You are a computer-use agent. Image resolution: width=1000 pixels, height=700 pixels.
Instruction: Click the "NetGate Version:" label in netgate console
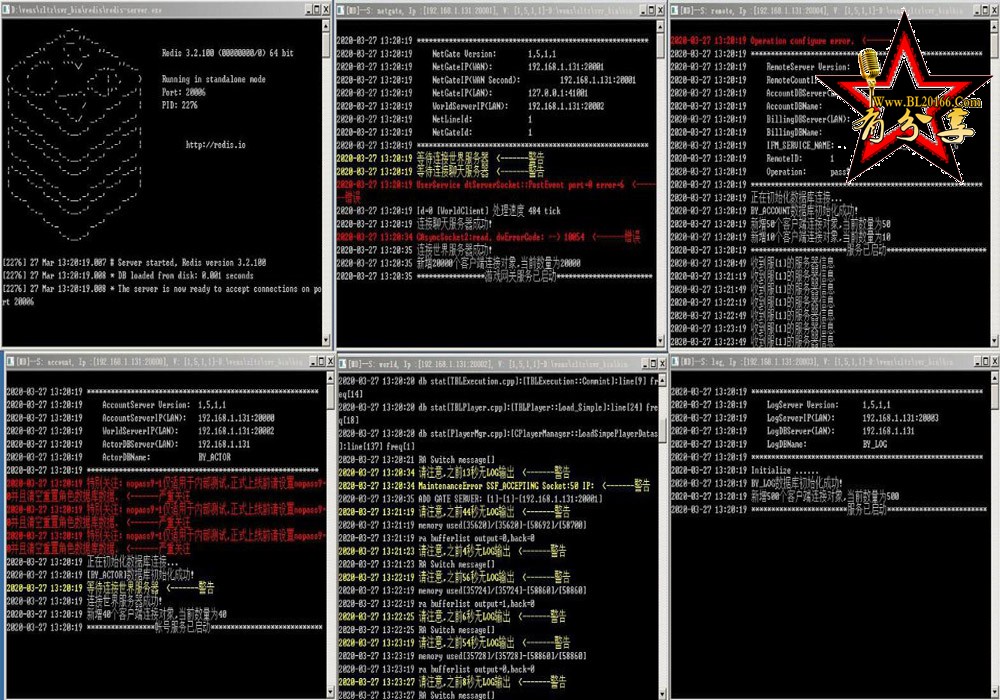(x=464, y=54)
